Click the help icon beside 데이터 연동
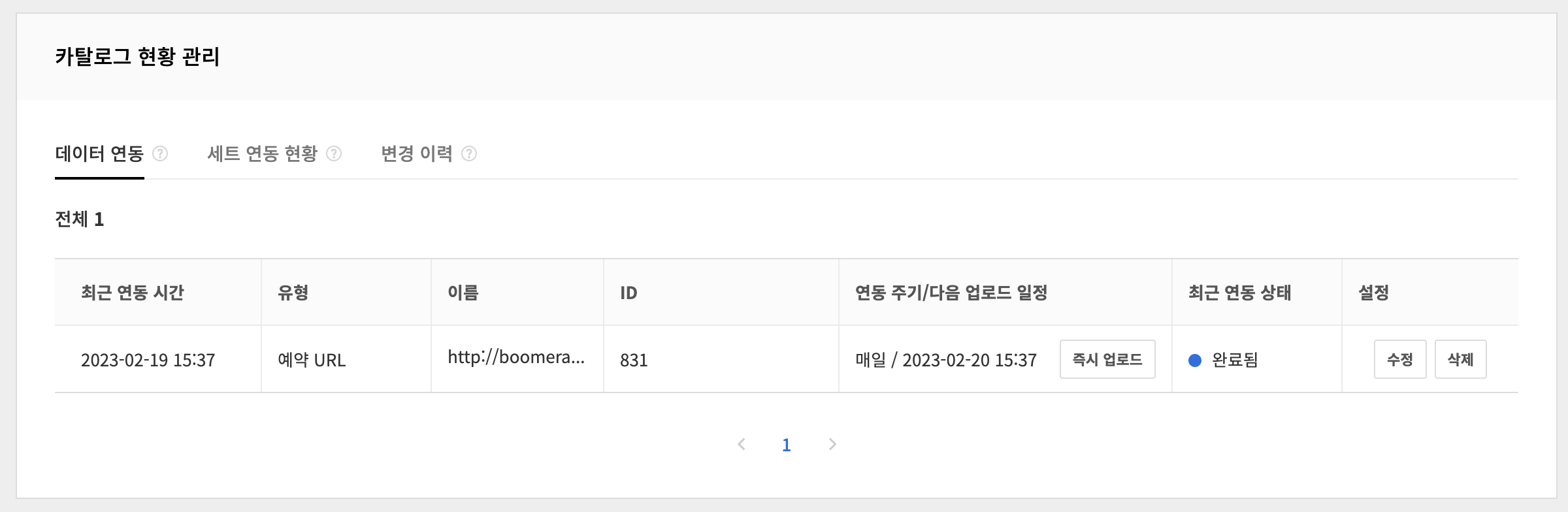The image size is (1568, 512). pos(160,153)
